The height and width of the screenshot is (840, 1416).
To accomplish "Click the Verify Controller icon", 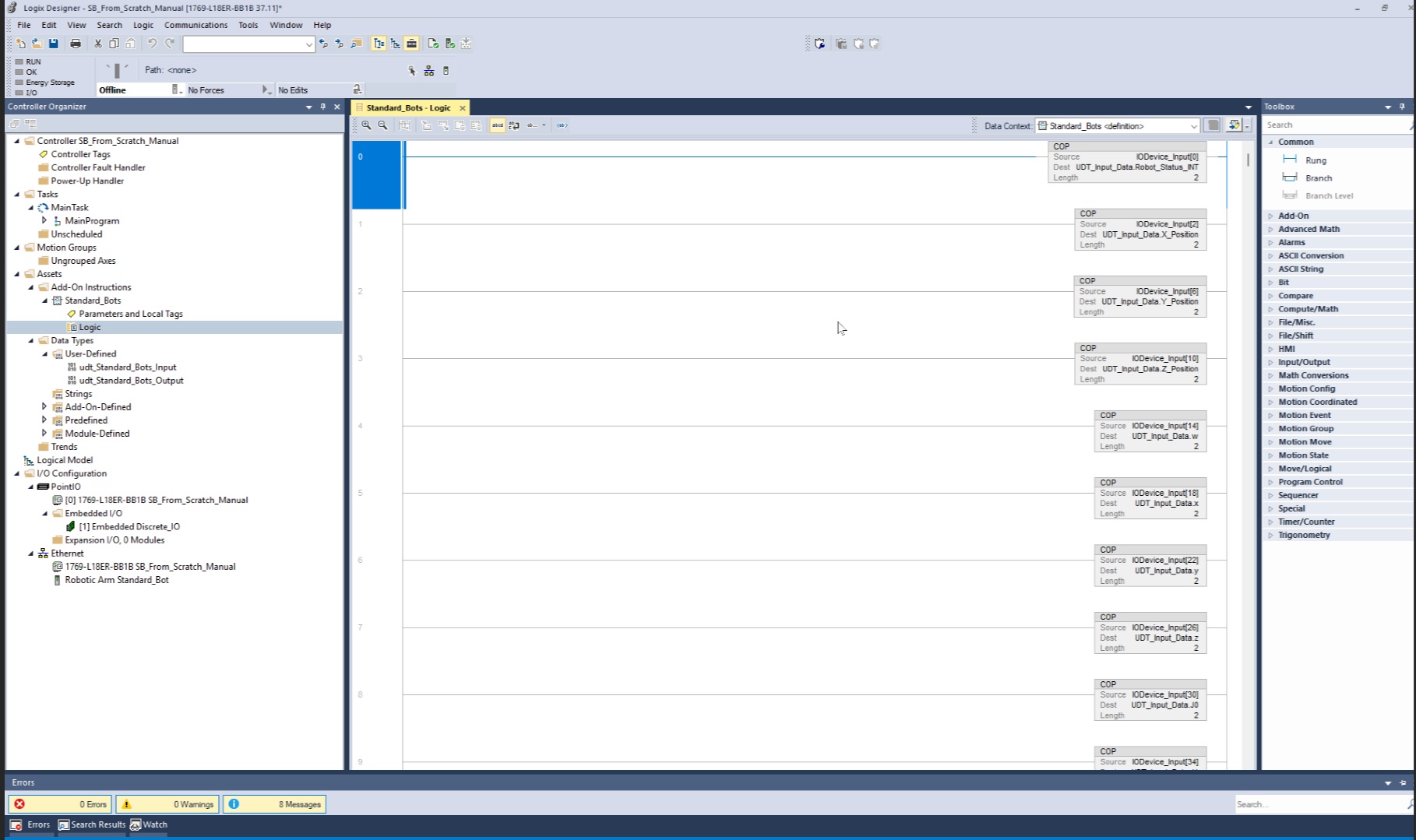I will (x=449, y=44).
